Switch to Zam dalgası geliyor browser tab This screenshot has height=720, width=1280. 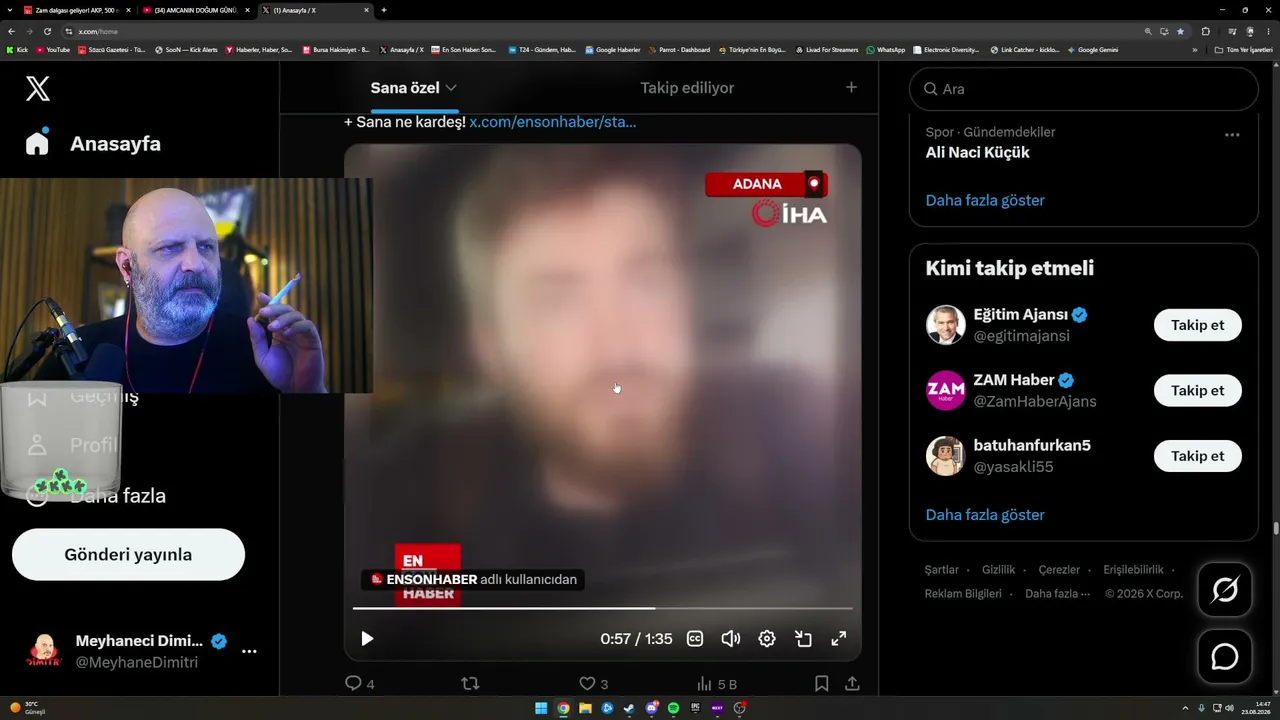[x=77, y=10]
